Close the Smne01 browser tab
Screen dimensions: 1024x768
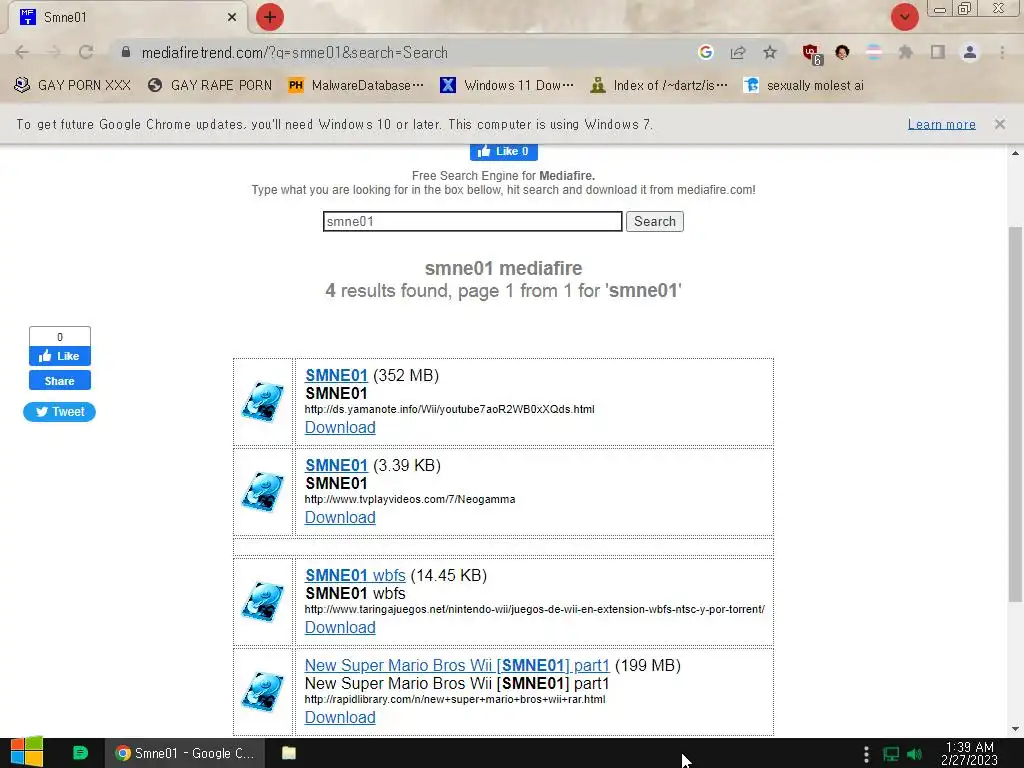click(x=232, y=18)
